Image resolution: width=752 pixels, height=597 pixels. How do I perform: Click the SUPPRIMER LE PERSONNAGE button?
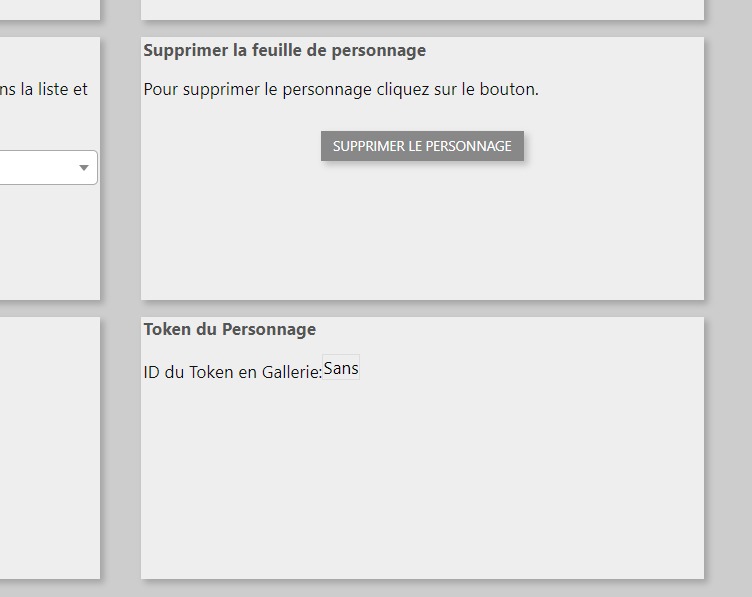tap(422, 146)
